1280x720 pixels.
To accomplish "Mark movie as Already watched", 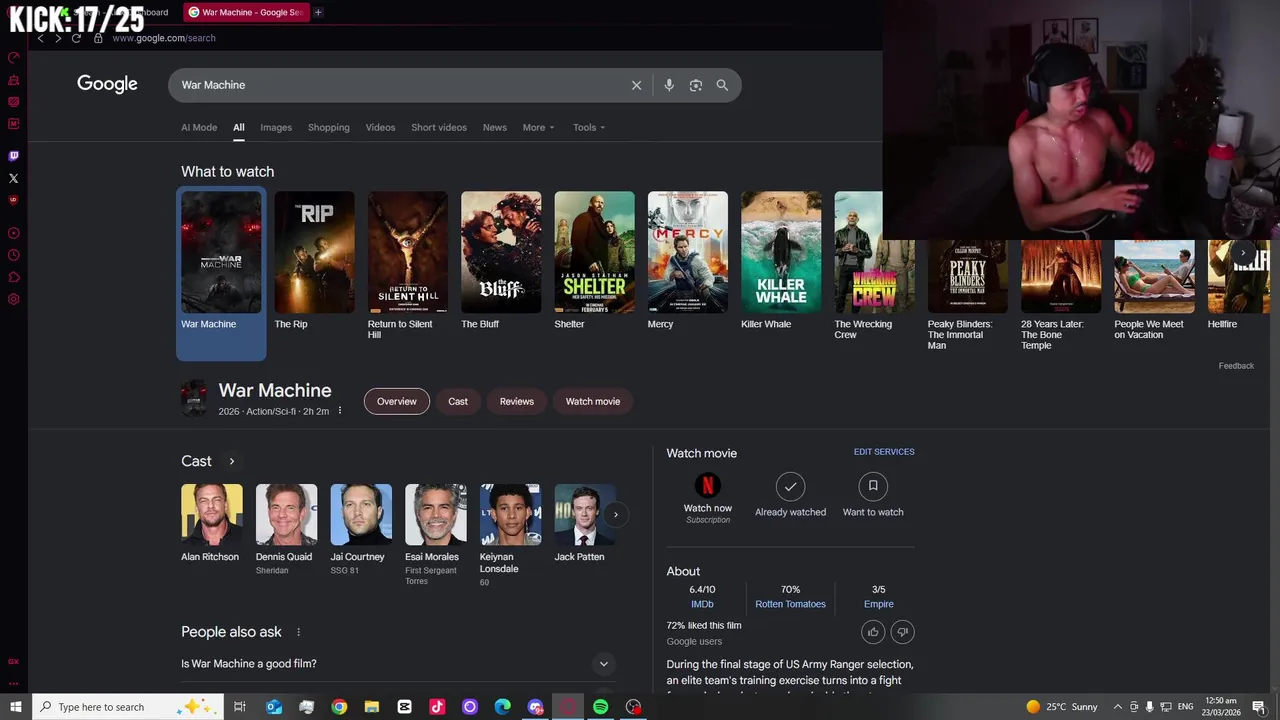I will coord(790,486).
